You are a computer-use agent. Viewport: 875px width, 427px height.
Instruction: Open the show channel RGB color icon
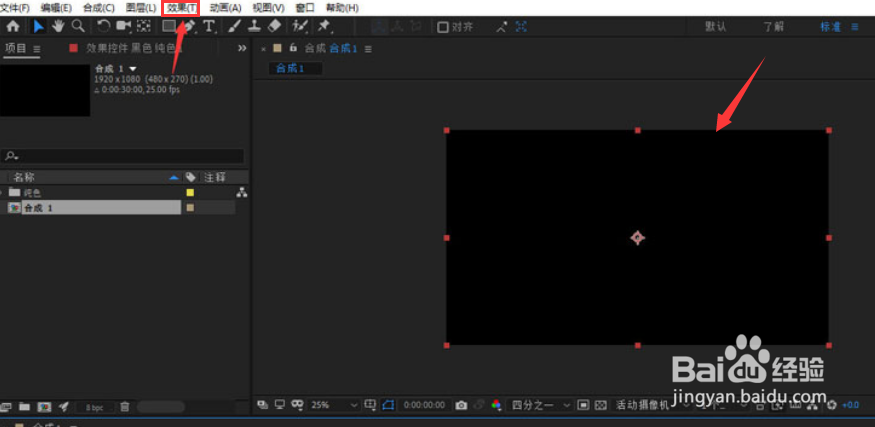tap(496, 405)
